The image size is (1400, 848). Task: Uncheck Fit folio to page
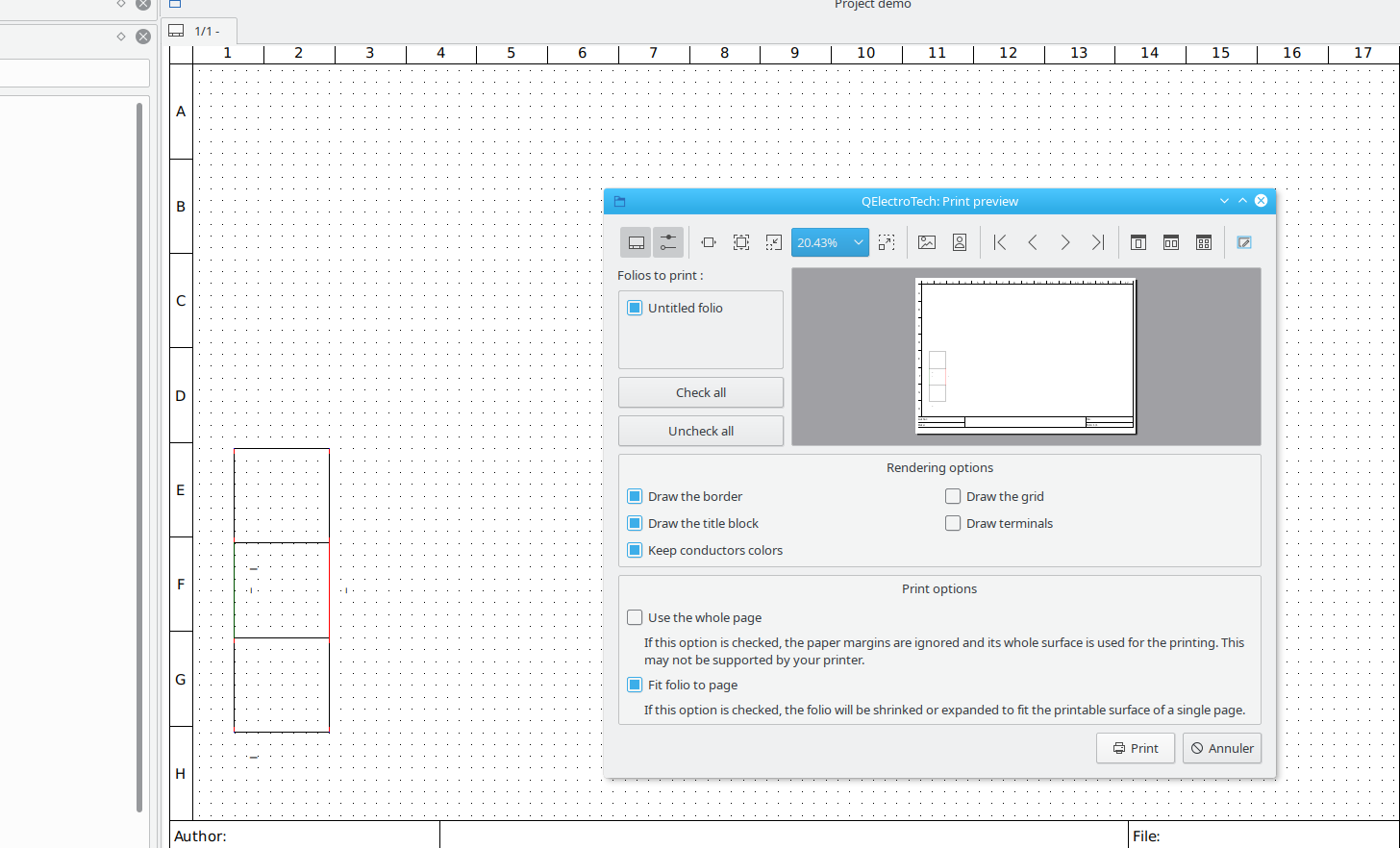coord(635,685)
